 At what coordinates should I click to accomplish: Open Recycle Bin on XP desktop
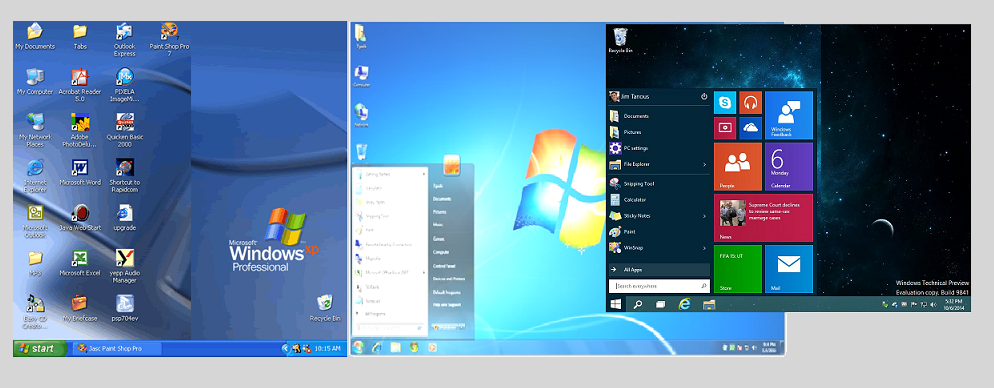click(x=325, y=308)
